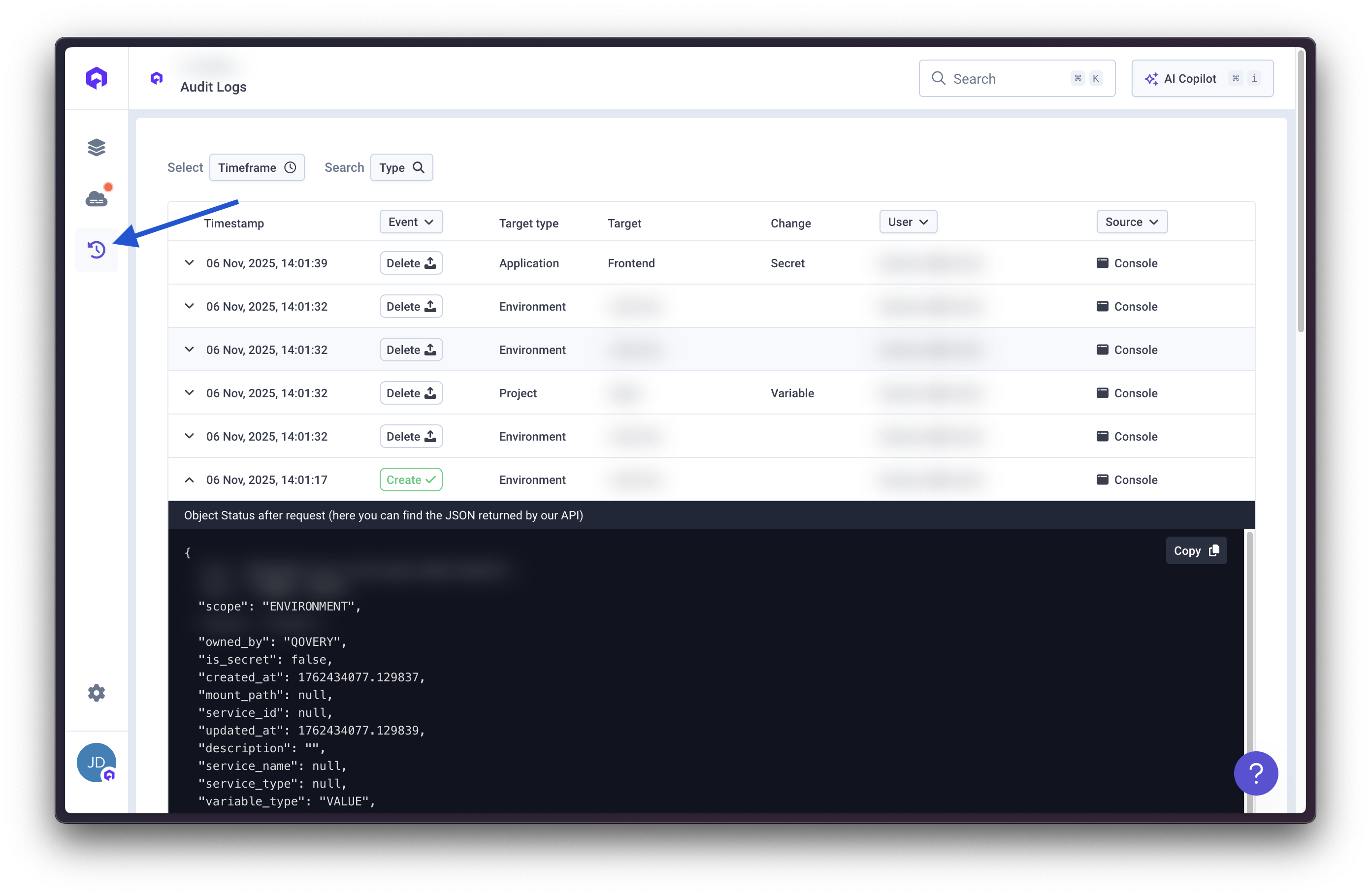The image size is (1371, 896).
Task: Click the Audit Logs header icon
Action: [156, 78]
